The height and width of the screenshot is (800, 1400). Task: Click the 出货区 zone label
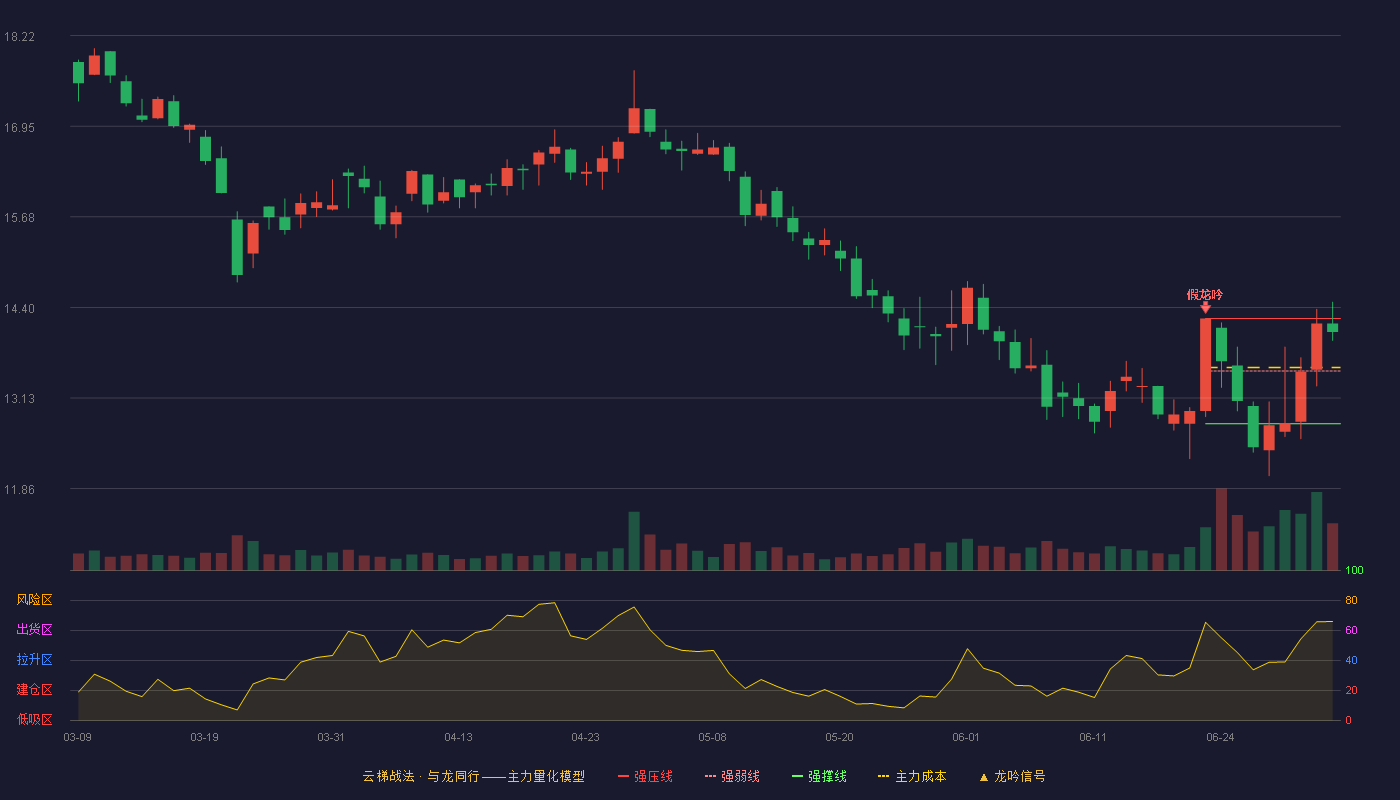pos(34,630)
